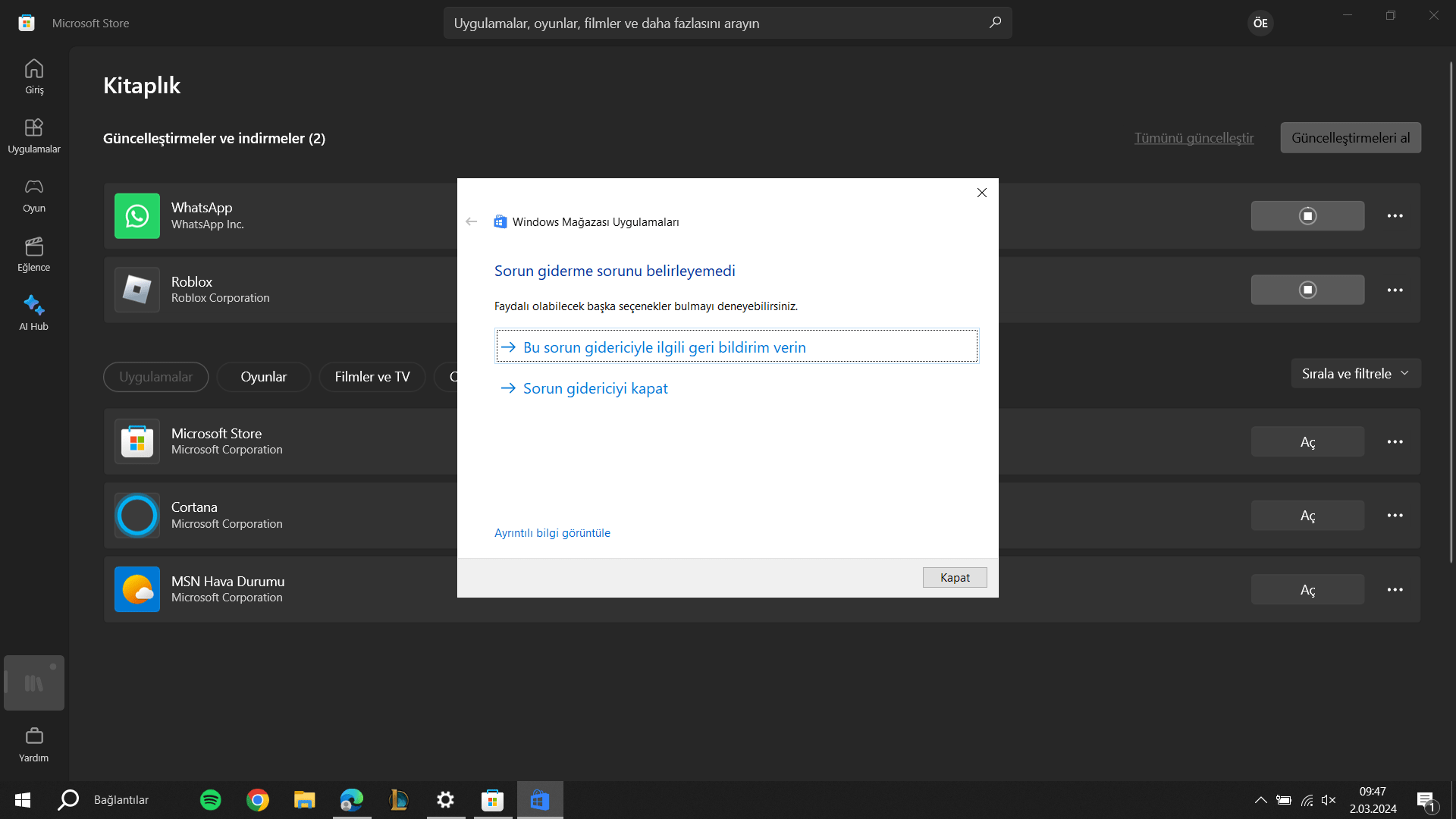Open more options for WhatsApp
Viewport: 1456px width, 819px height.
pyautogui.click(x=1395, y=216)
